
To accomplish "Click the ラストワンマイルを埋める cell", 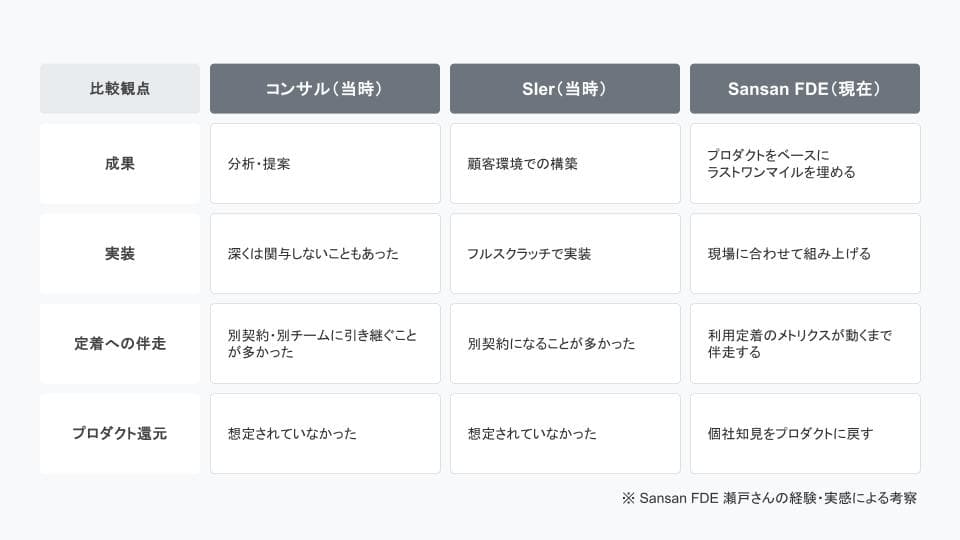I will point(805,163).
